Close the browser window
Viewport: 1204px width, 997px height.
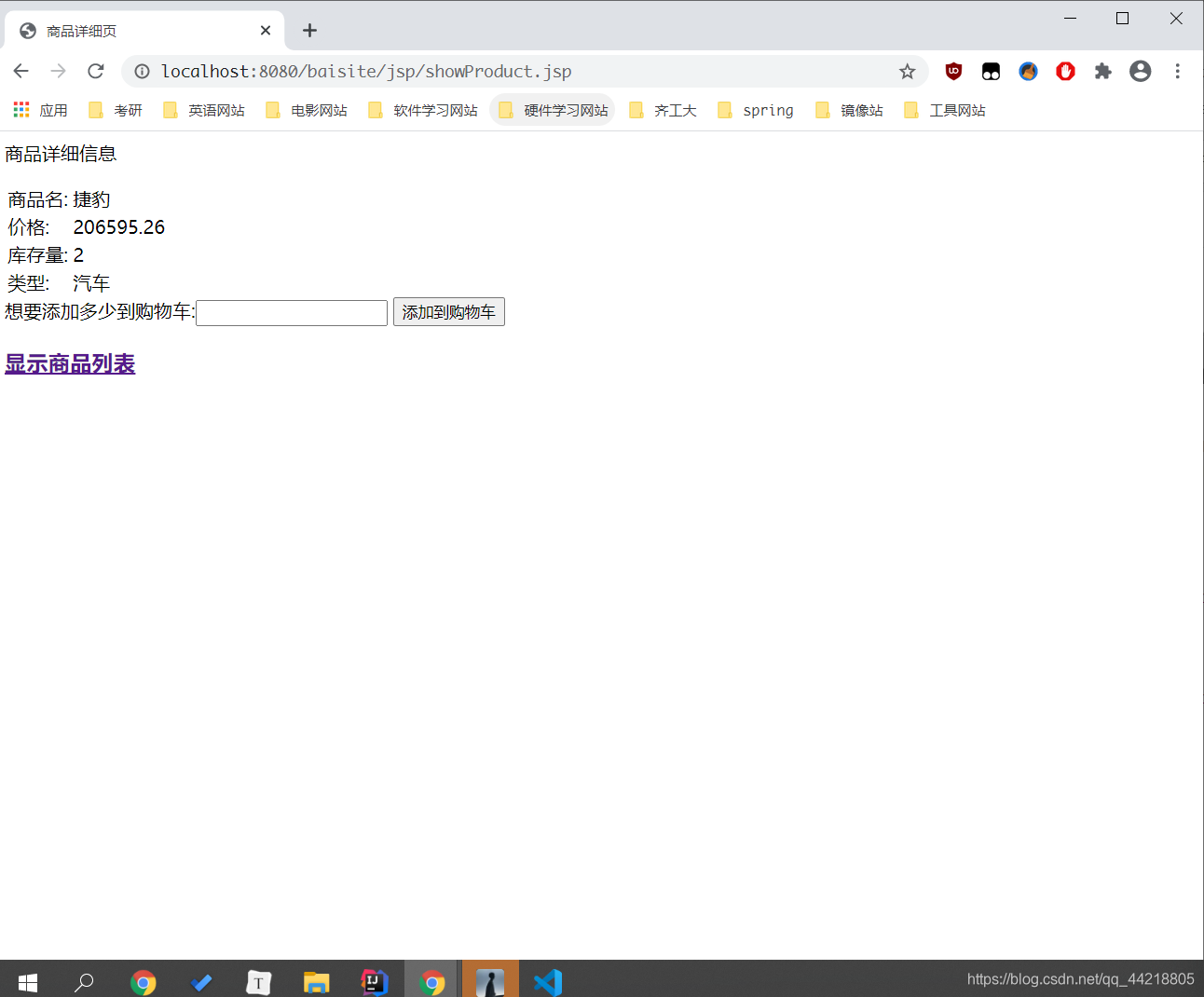coord(1176,18)
